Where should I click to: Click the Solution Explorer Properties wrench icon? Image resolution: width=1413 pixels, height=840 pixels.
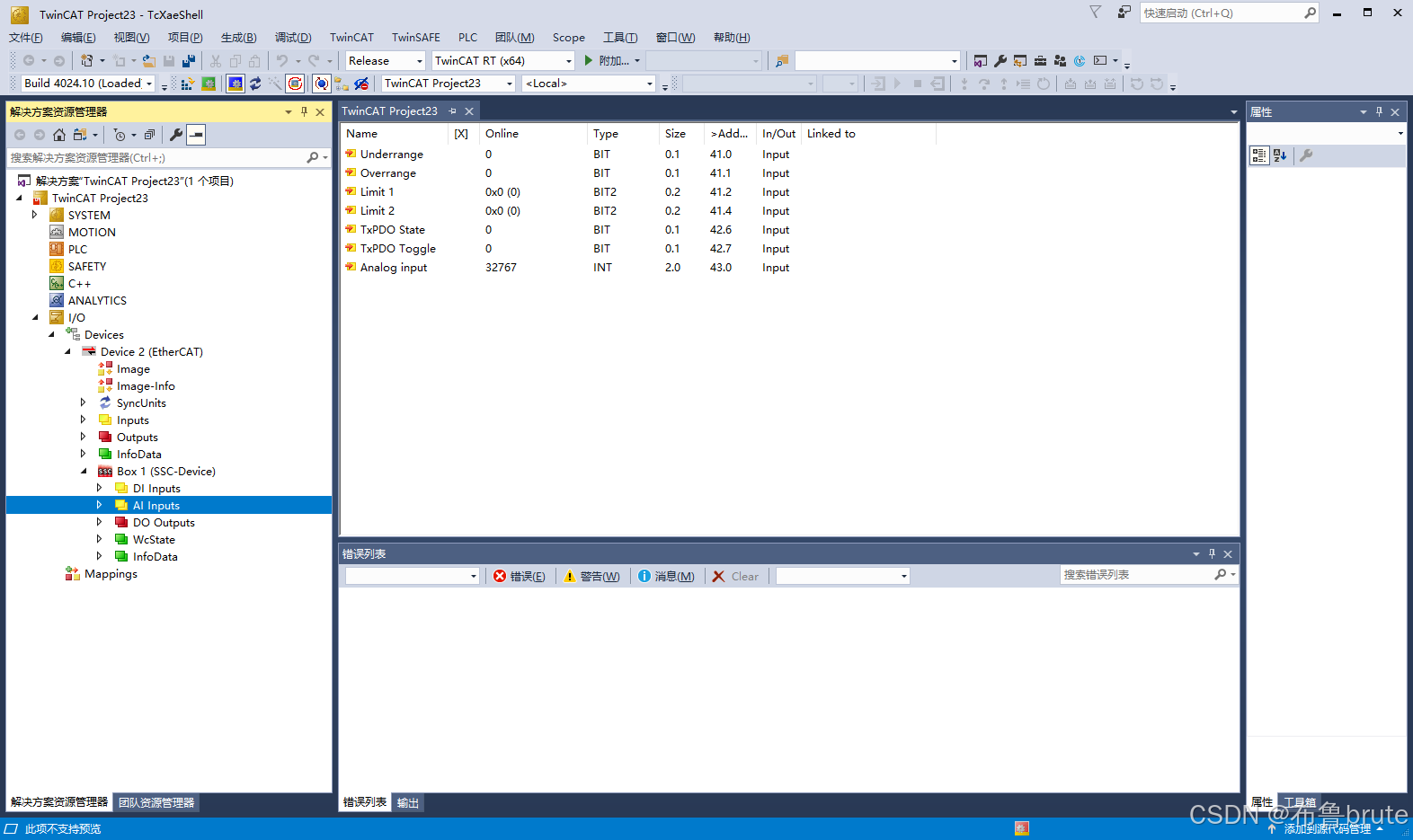[x=176, y=135]
